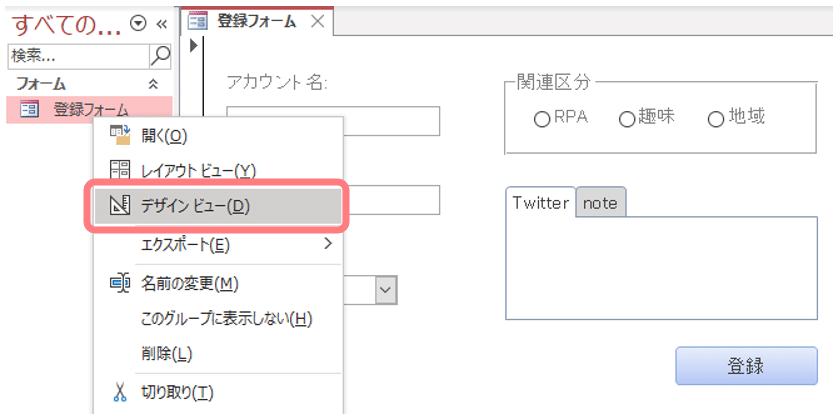839x420 pixels.
Task: Click the 検索 search input field
Action: pos(78,56)
